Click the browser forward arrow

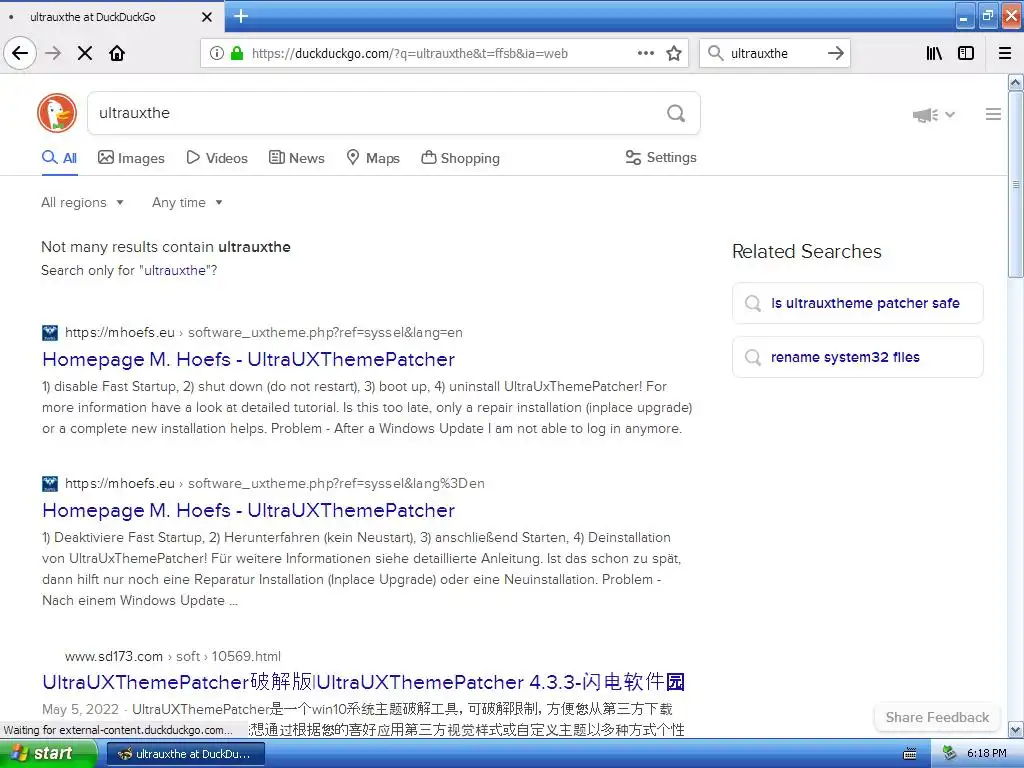(x=53, y=53)
